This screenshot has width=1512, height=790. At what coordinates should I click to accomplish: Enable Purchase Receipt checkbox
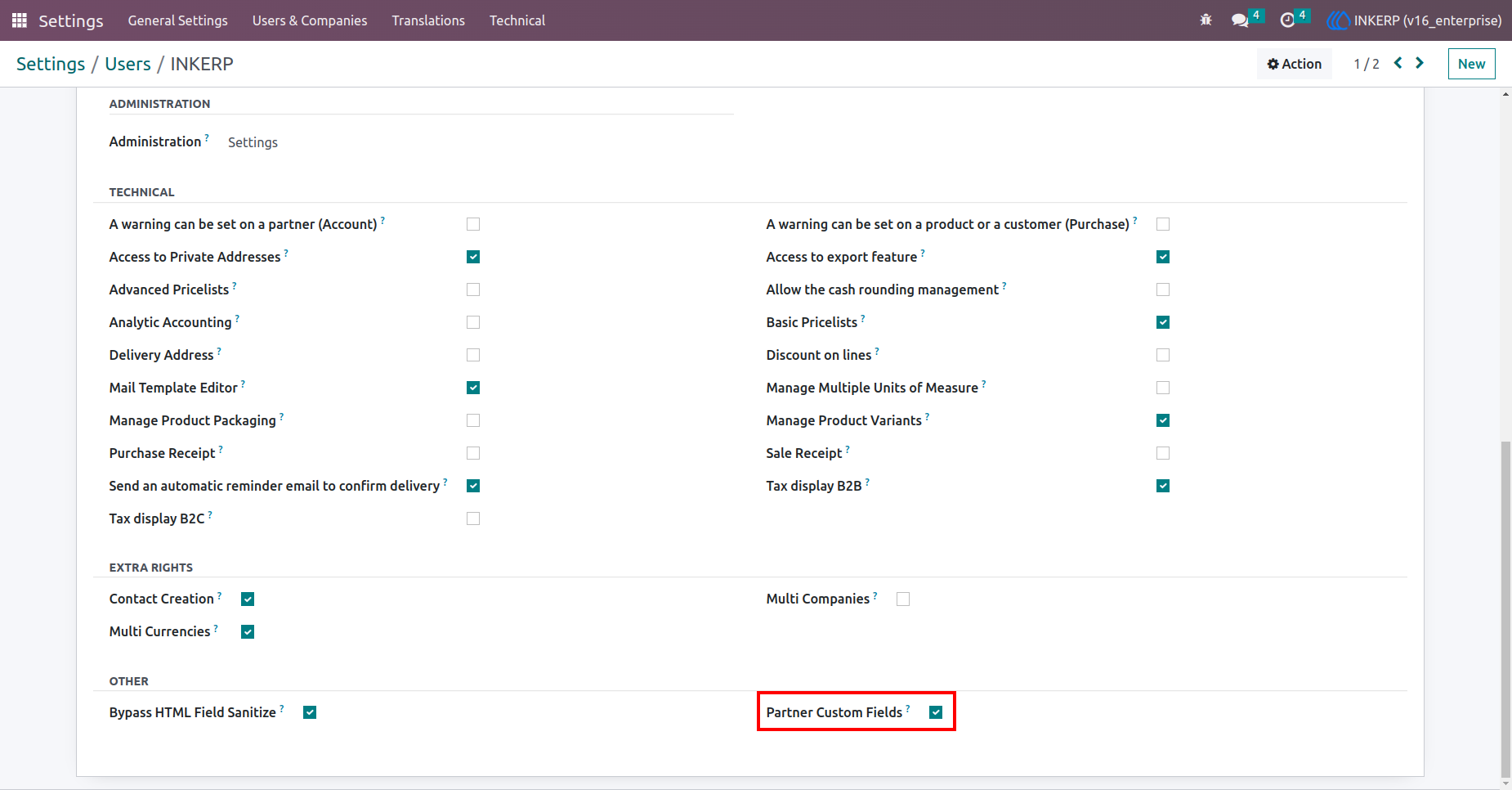pos(473,453)
